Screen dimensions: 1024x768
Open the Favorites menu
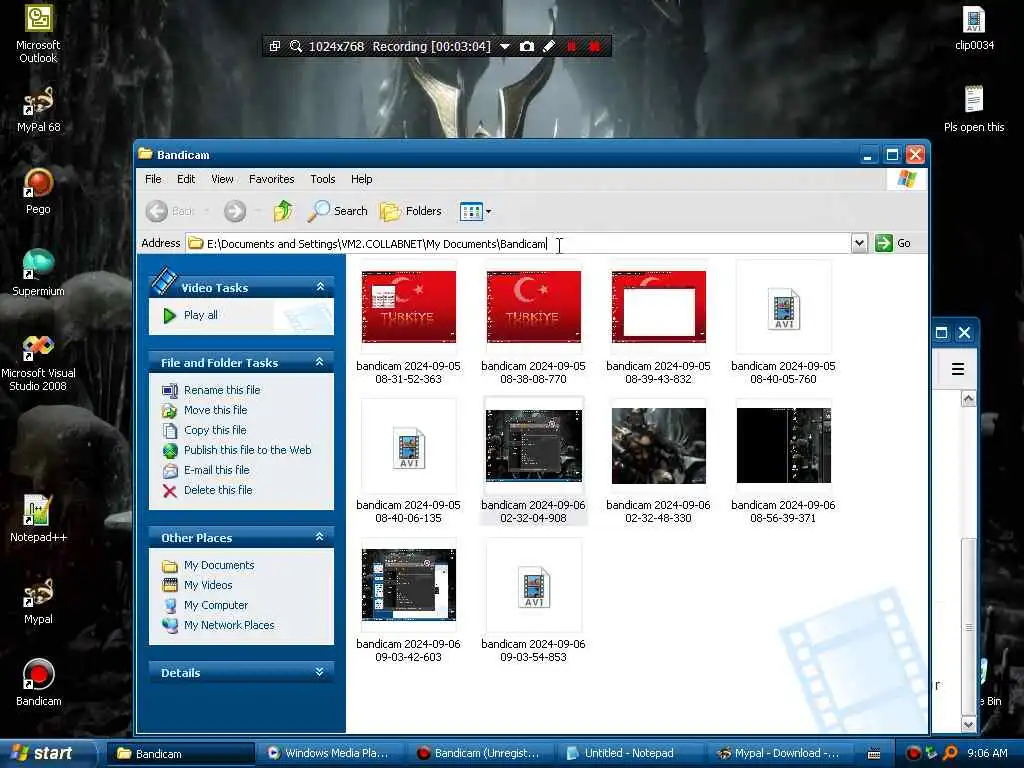(272, 179)
